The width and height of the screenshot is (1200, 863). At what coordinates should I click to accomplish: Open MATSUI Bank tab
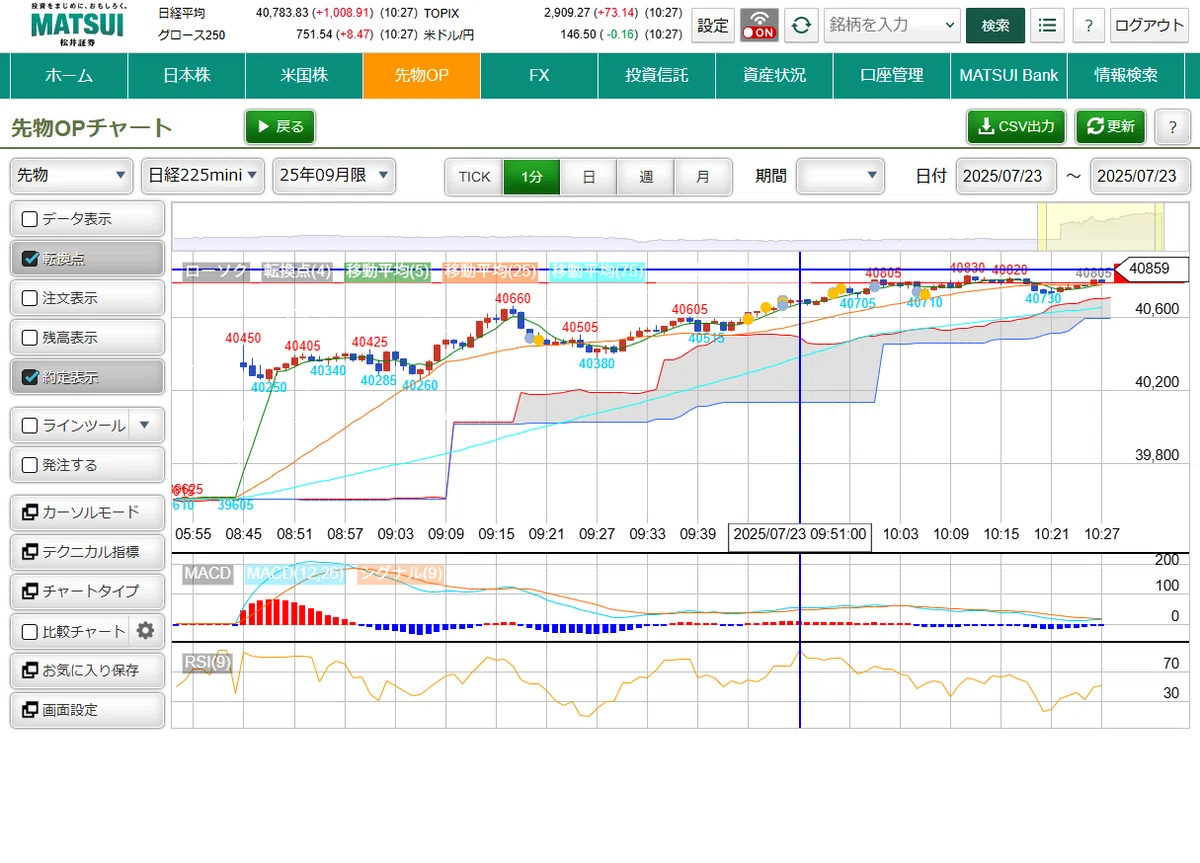[1009, 75]
